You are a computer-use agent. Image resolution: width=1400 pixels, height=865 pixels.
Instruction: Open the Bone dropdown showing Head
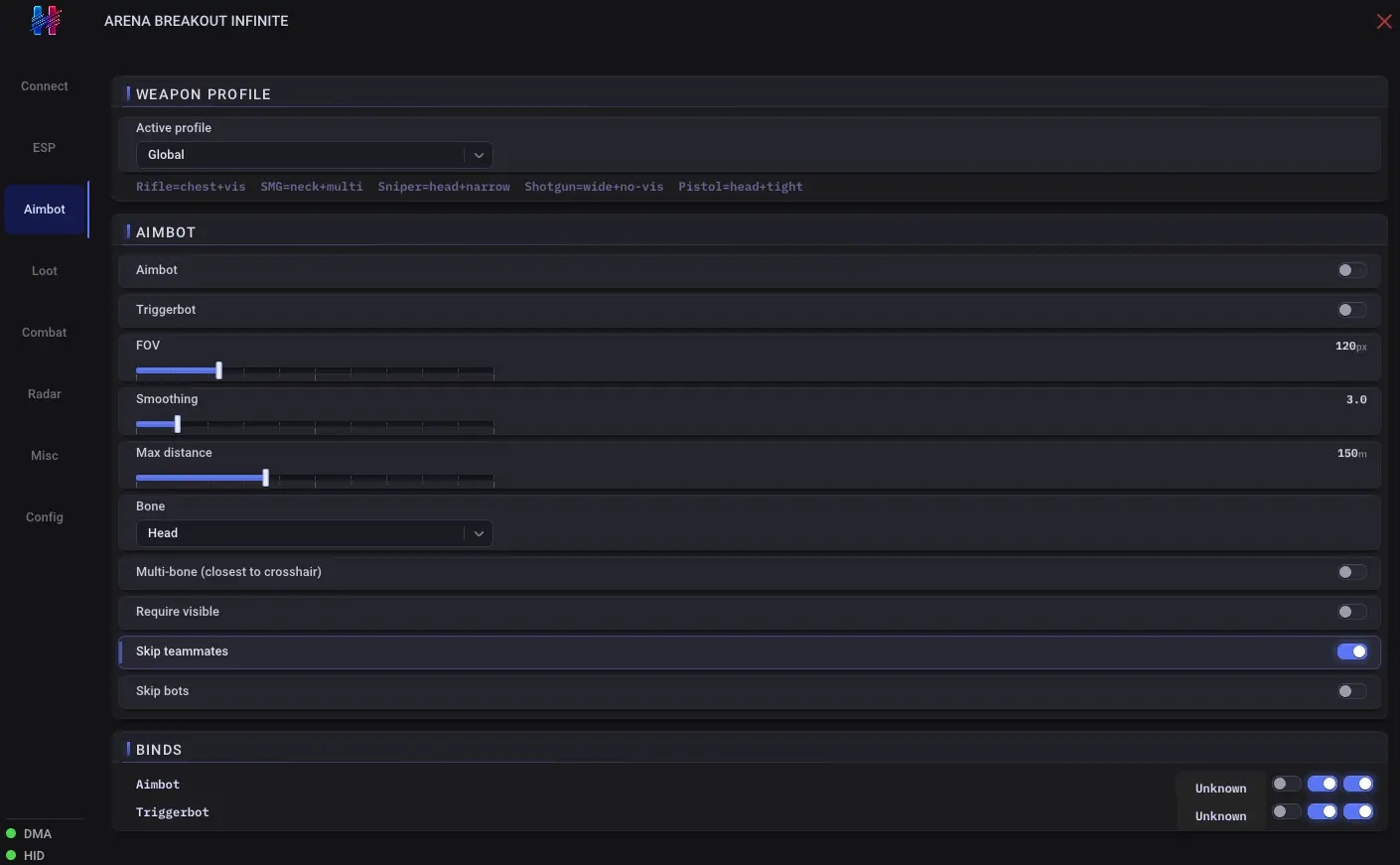[x=314, y=533]
